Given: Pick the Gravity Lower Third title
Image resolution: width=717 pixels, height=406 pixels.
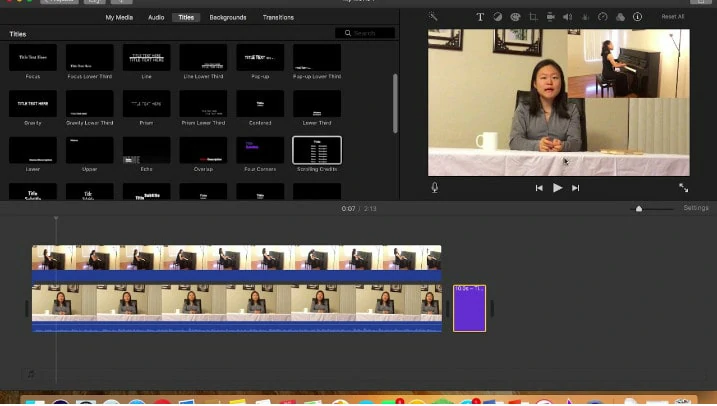Looking at the screenshot, I should point(90,103).
